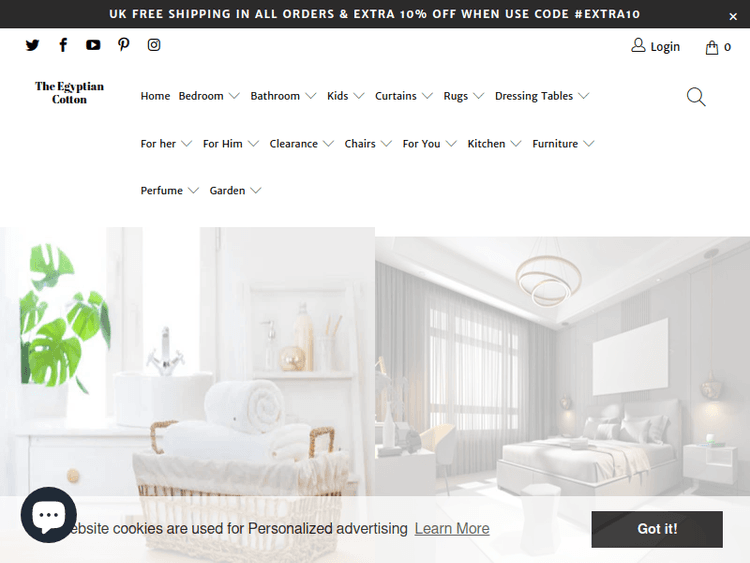This screenshot has width=750, height=563.
Task: Open the search magnifier icon
Action: (x=695, y=97)
